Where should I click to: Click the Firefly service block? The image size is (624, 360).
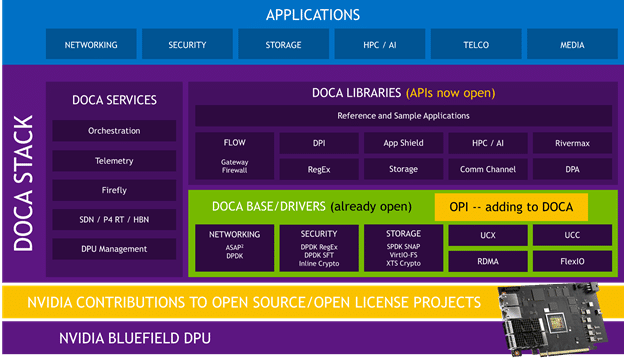coord(114,190)
